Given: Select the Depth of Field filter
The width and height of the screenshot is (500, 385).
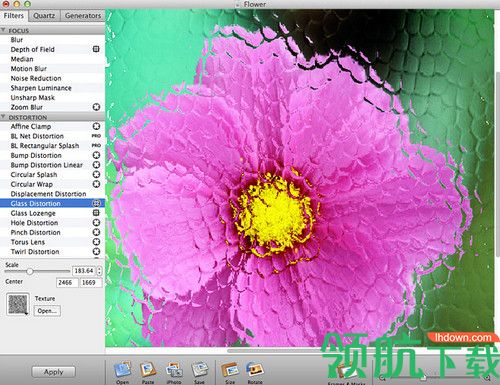Looking at the screenshot, I should click(52, 49).
